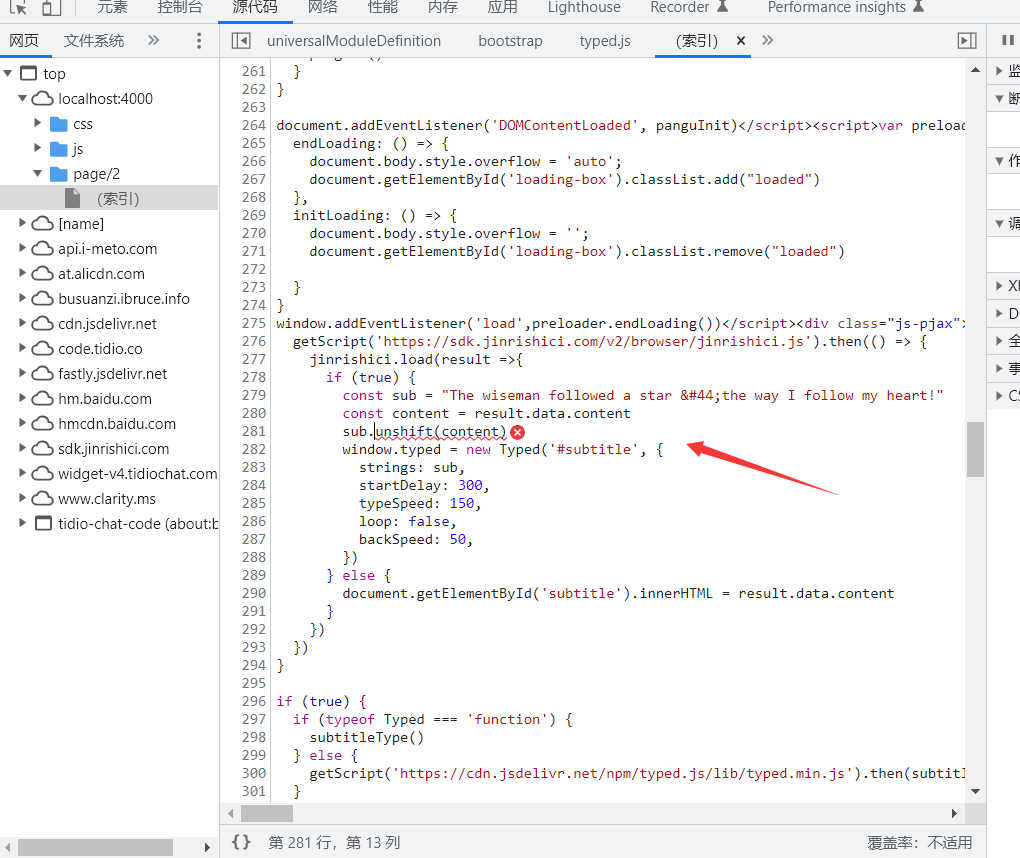The image size is (1020, 858).
Task: Open the 控制台 panel tab
Action: pyautogui.click(x=180, y=7)
